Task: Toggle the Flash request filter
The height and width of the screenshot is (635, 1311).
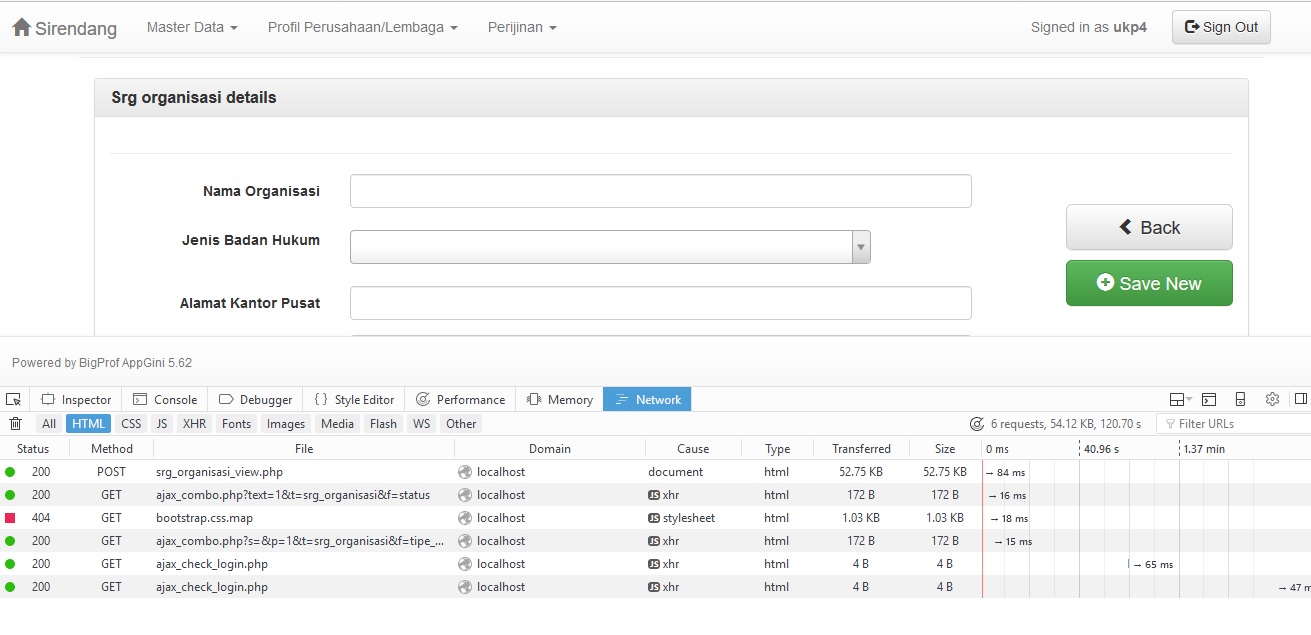Action: pos(383,424)
